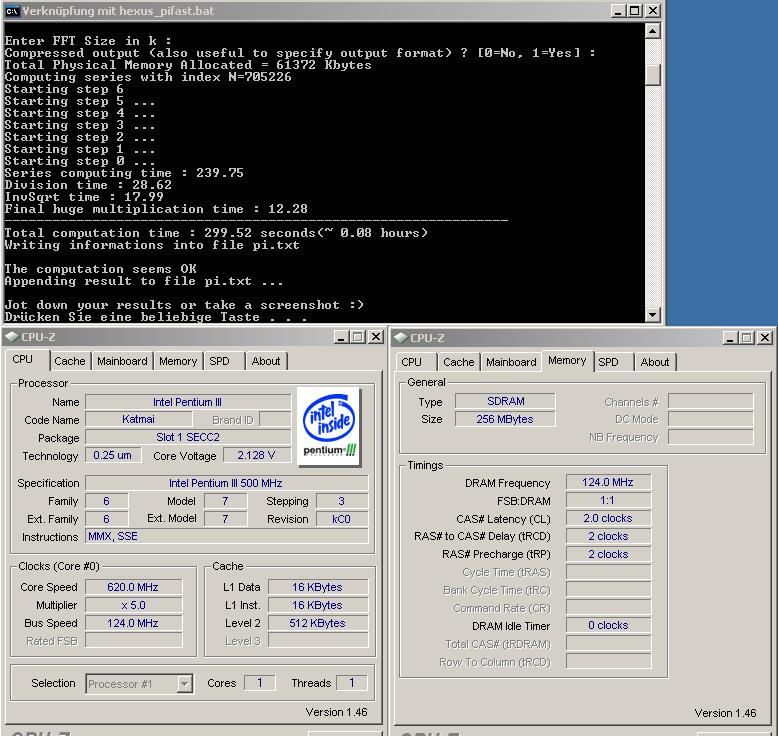Click the Core Speed value 620.0 MHz
The width and height of the screenshot is (778, 736).
[133, 587]
